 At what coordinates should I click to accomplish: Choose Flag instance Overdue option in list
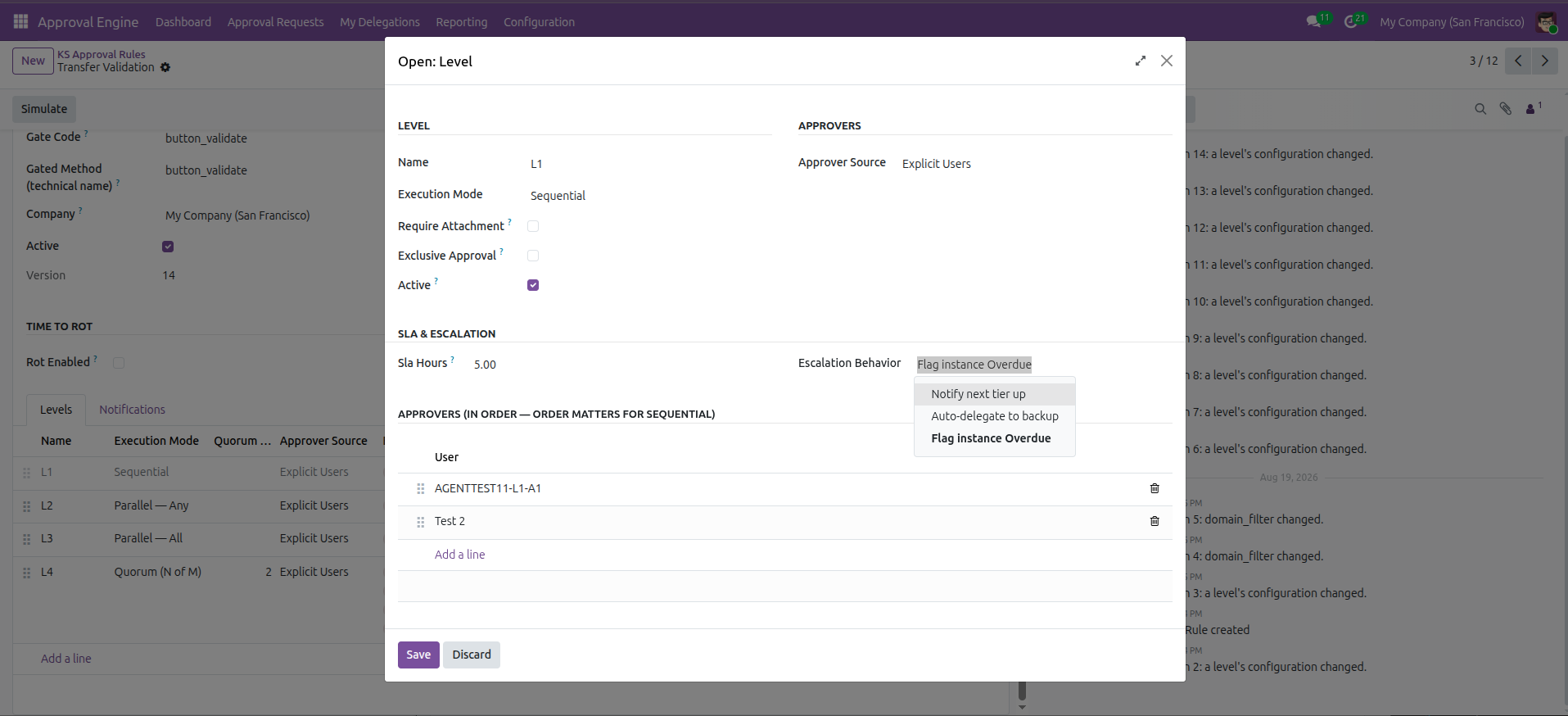[995, 438]
